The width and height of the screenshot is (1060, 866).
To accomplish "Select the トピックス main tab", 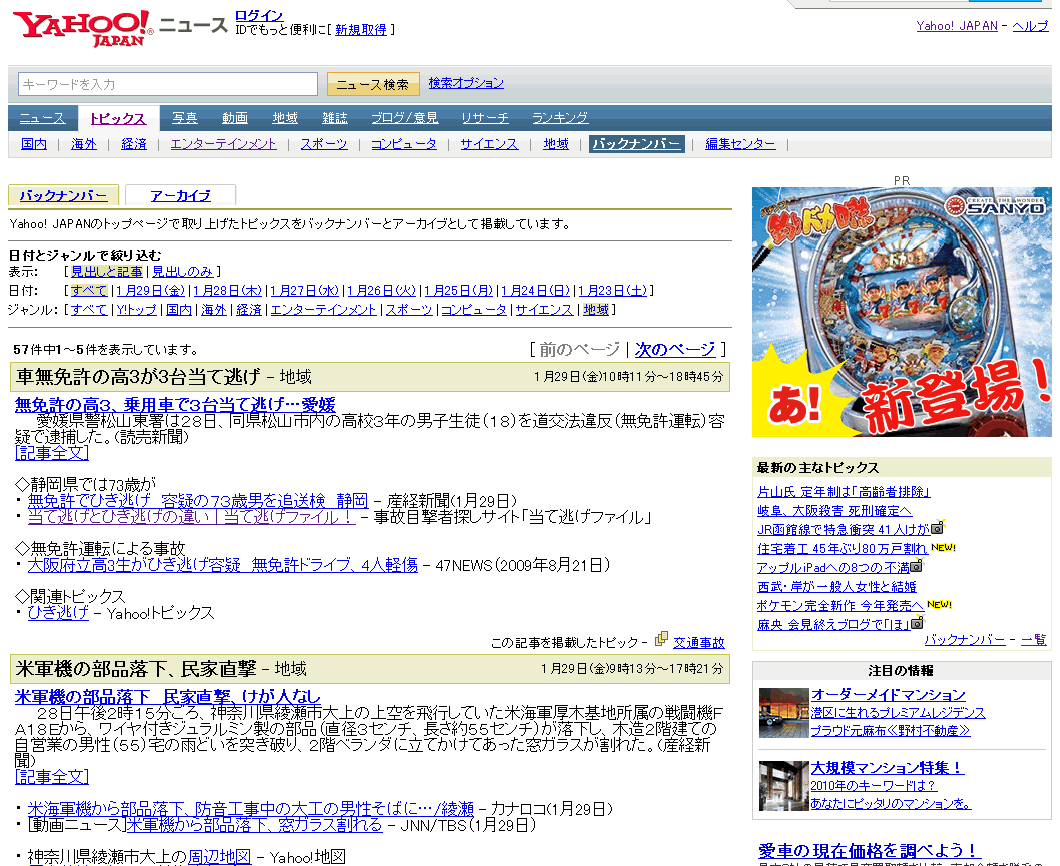I will (118, 118).
